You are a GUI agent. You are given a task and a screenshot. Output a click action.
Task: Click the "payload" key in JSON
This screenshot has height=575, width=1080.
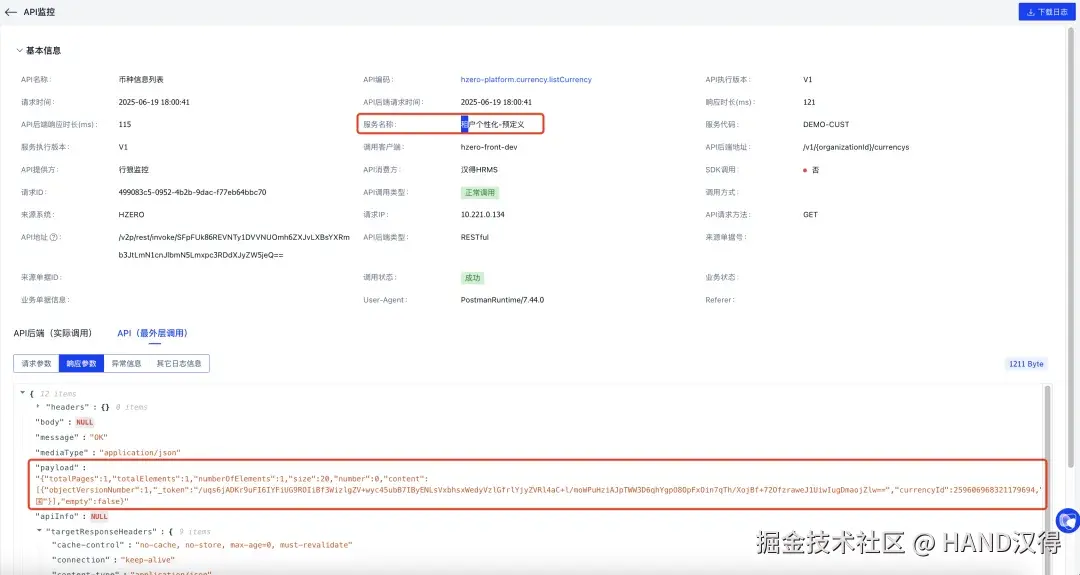tap(56, 468)
